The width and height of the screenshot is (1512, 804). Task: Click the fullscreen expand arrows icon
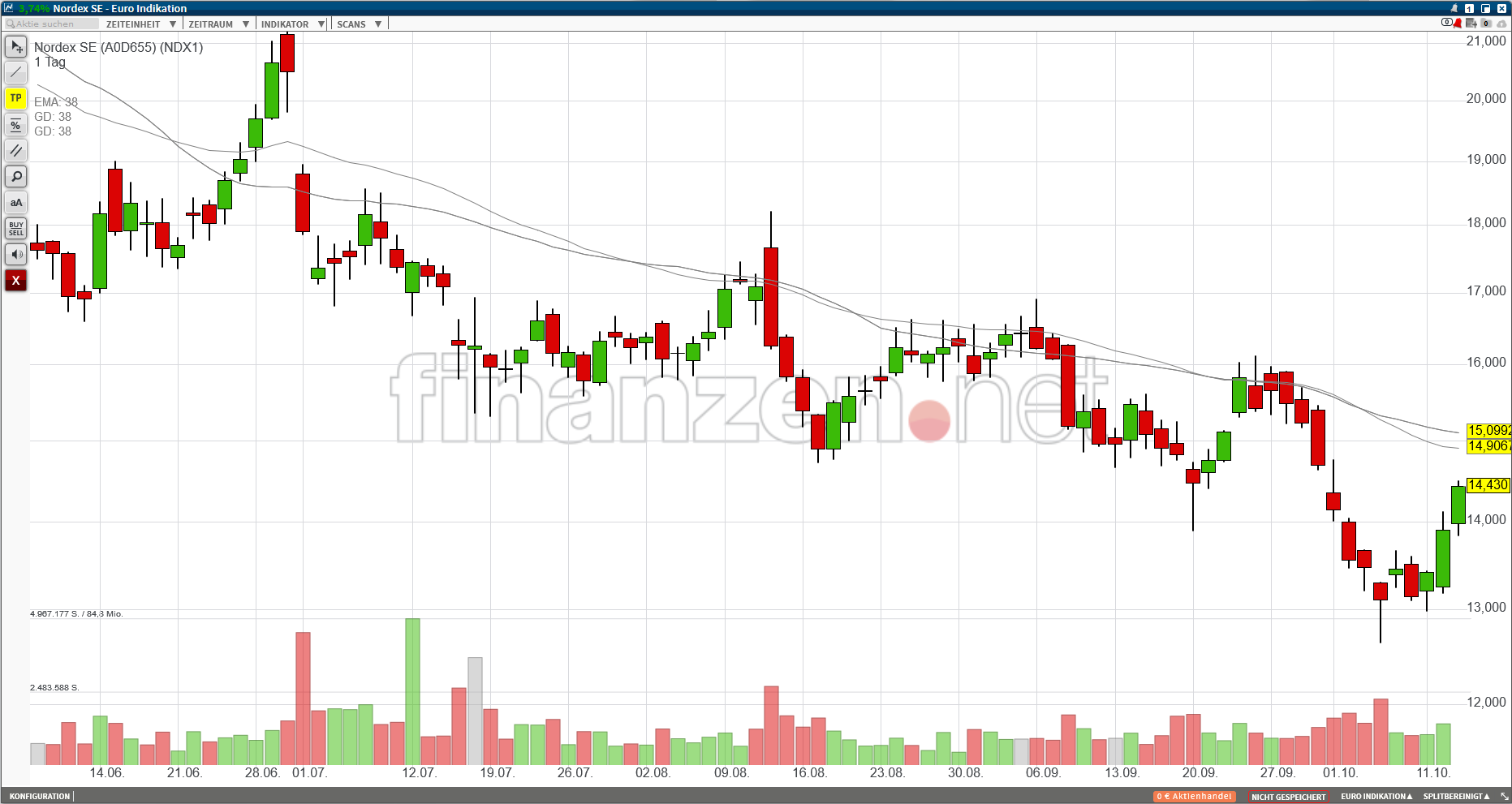point(1504,797)
